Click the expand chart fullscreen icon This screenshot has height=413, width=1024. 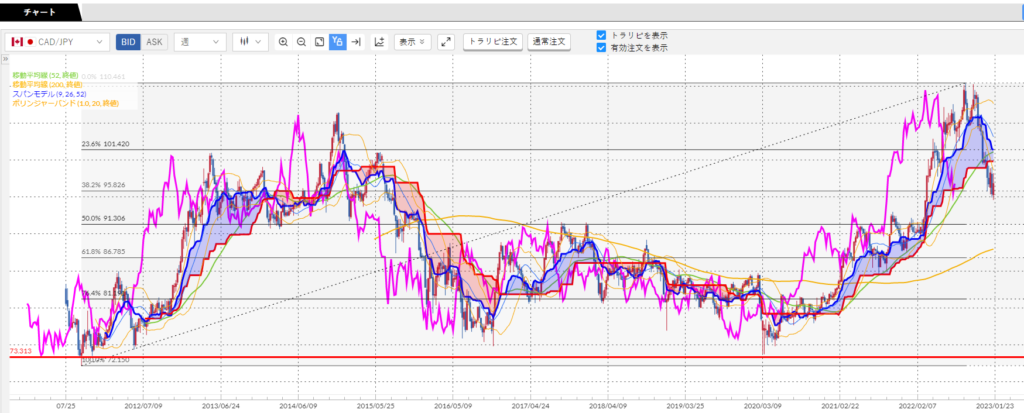pyautogui.click(x=446, y=42)
